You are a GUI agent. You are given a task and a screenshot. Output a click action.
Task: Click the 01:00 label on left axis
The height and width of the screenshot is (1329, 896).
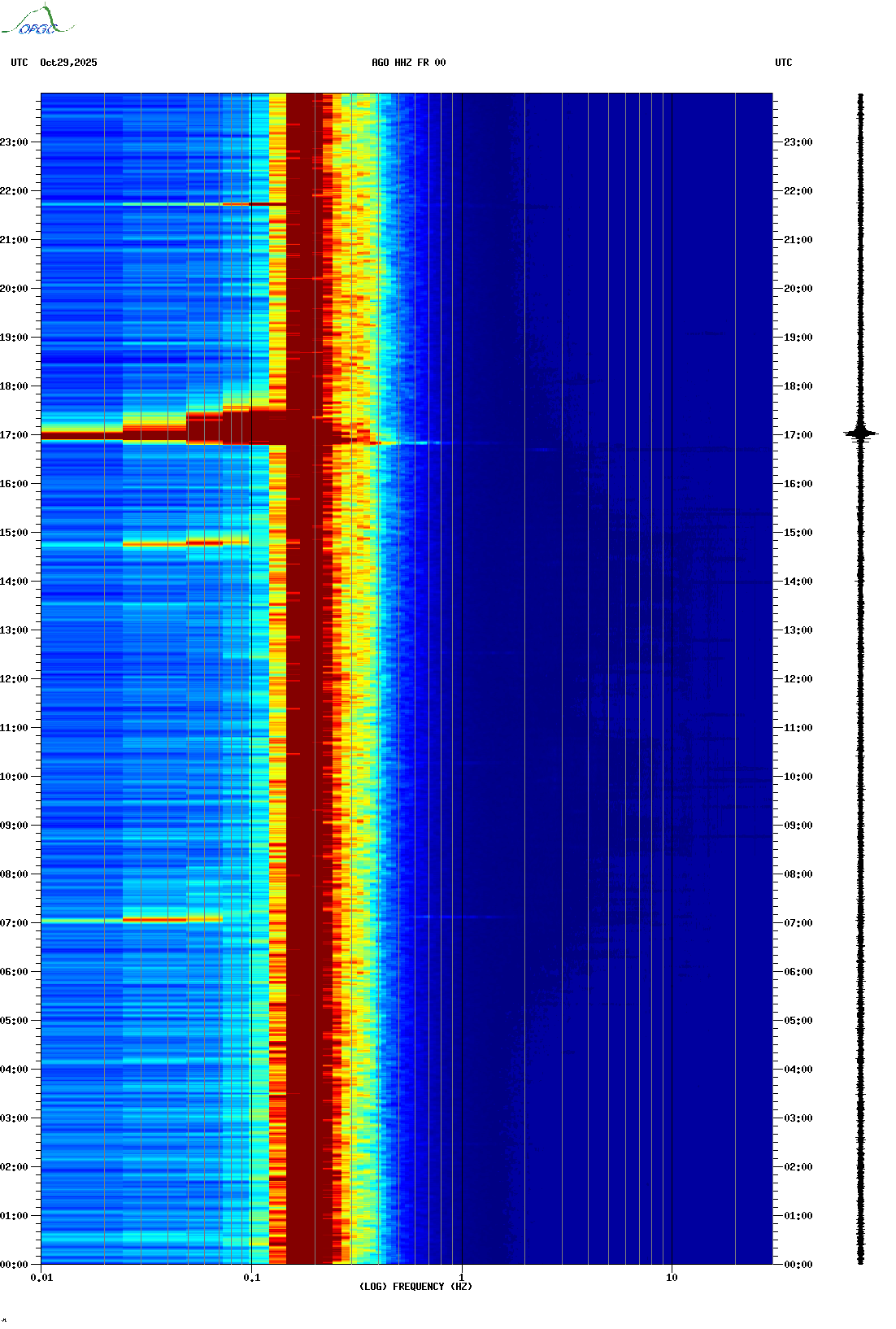click(x=14, y=1216)
